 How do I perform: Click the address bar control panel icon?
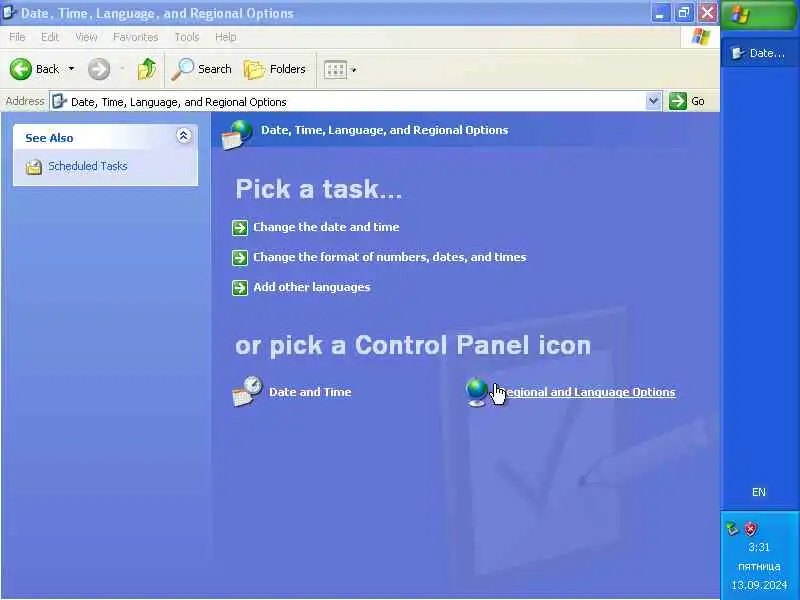tap(59, 102)
